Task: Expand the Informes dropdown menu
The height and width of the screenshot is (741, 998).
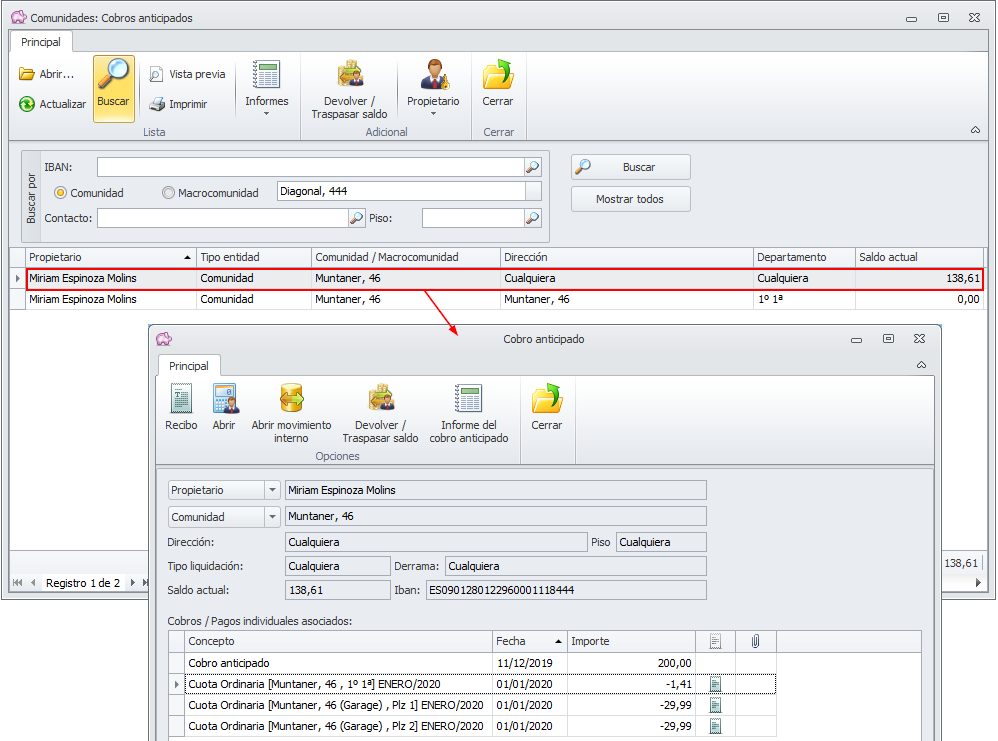Action: (267, 113)
